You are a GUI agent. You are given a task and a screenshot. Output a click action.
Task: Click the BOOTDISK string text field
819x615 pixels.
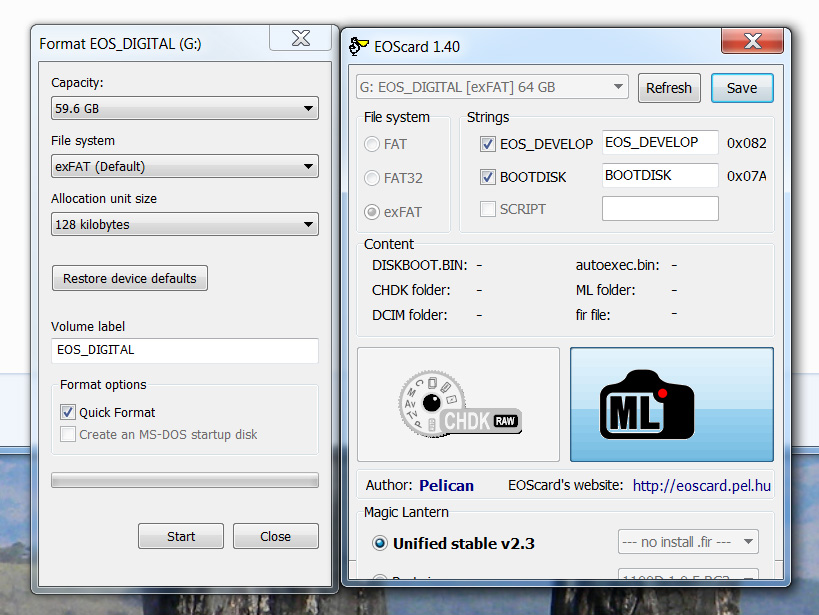click(660, 176)
